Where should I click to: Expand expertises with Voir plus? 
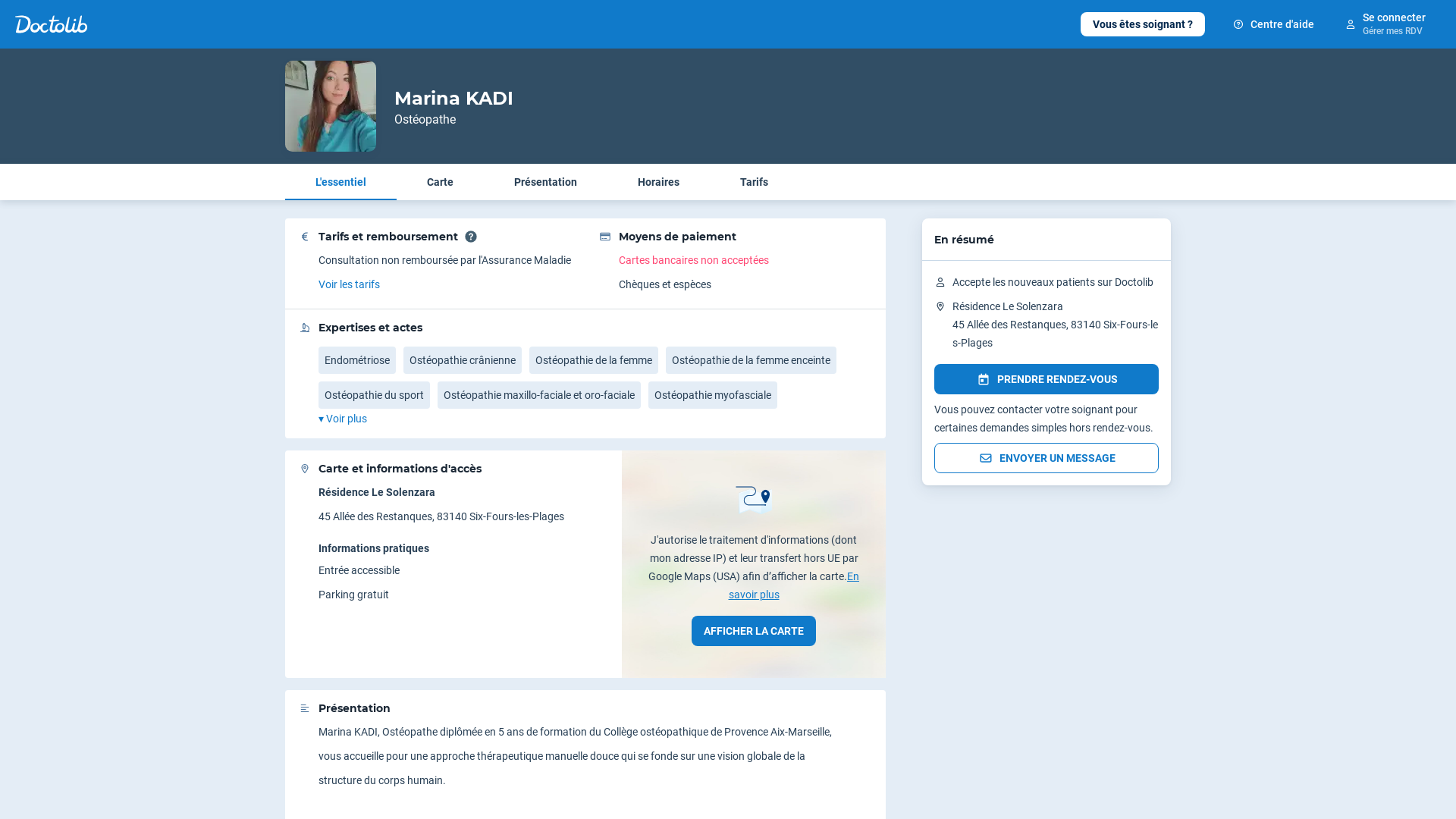point(343,419)
